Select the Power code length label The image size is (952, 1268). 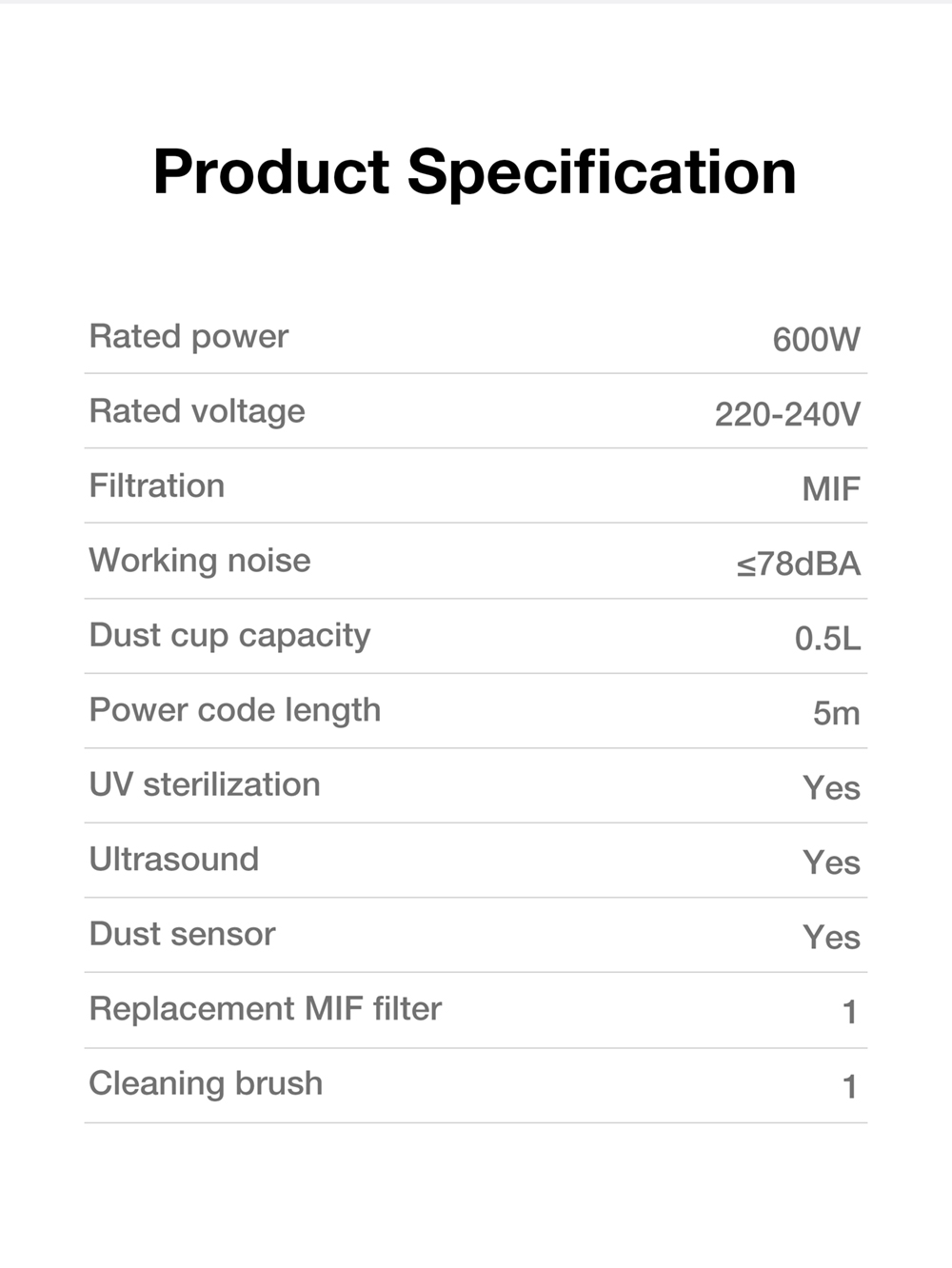tap(235, 711)
